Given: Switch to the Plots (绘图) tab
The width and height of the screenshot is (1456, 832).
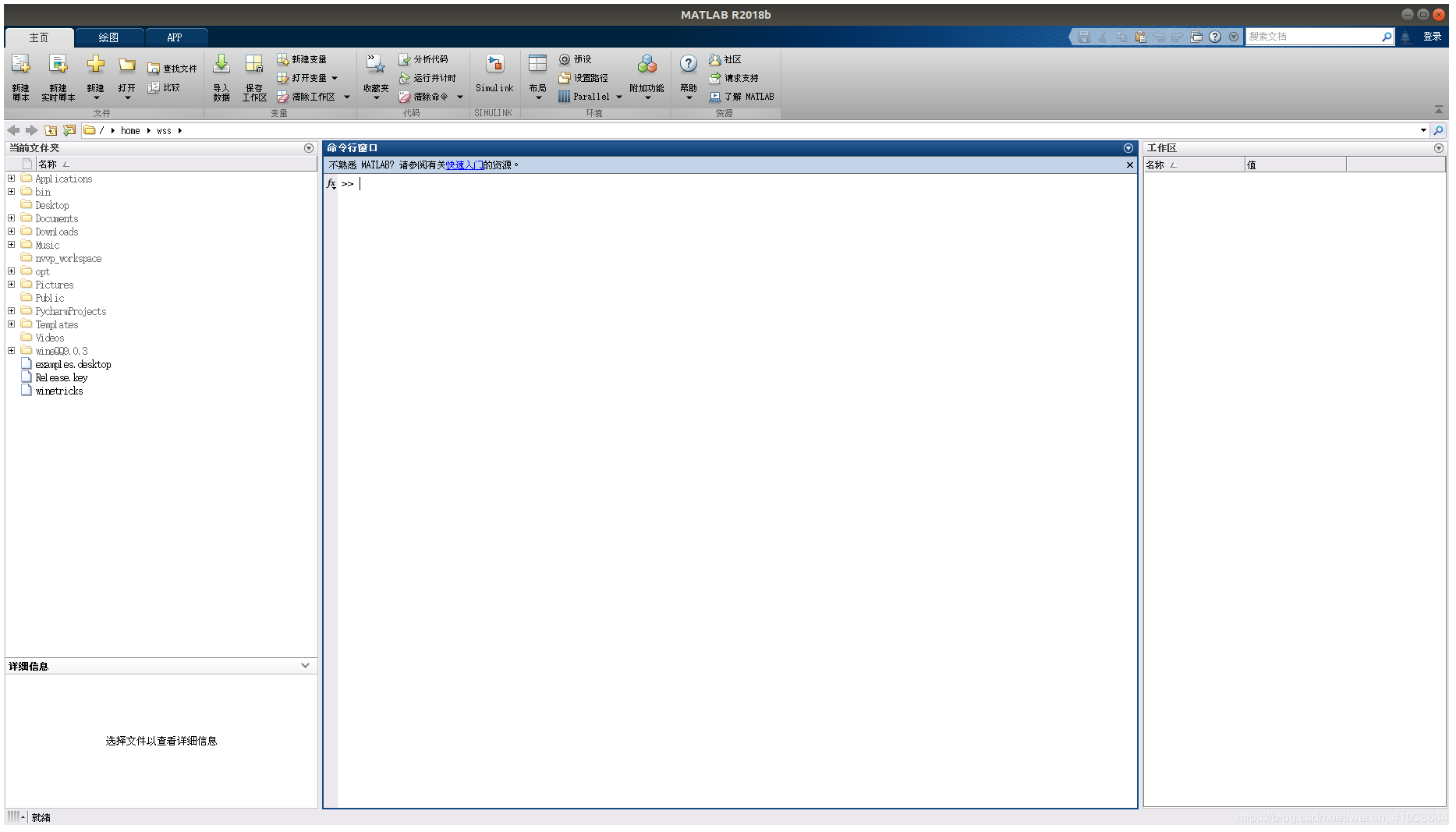Looking at the screenshot, I should click(x=108, y=37).
